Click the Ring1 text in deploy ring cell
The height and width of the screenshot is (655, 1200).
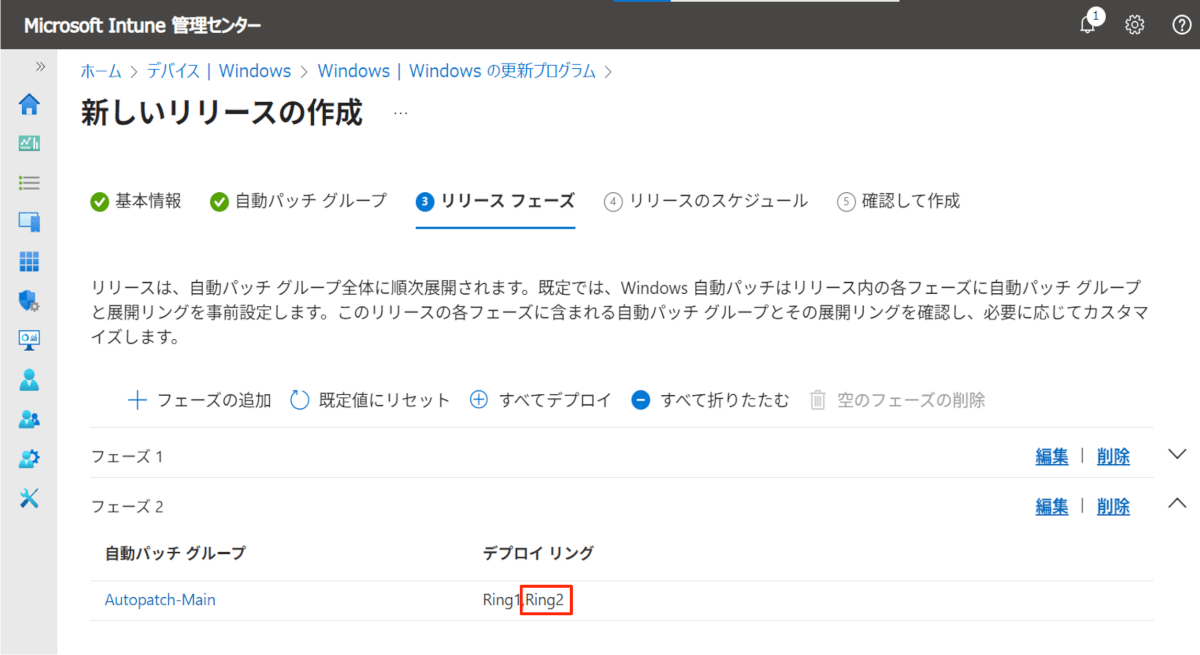[x=501, y=600]
